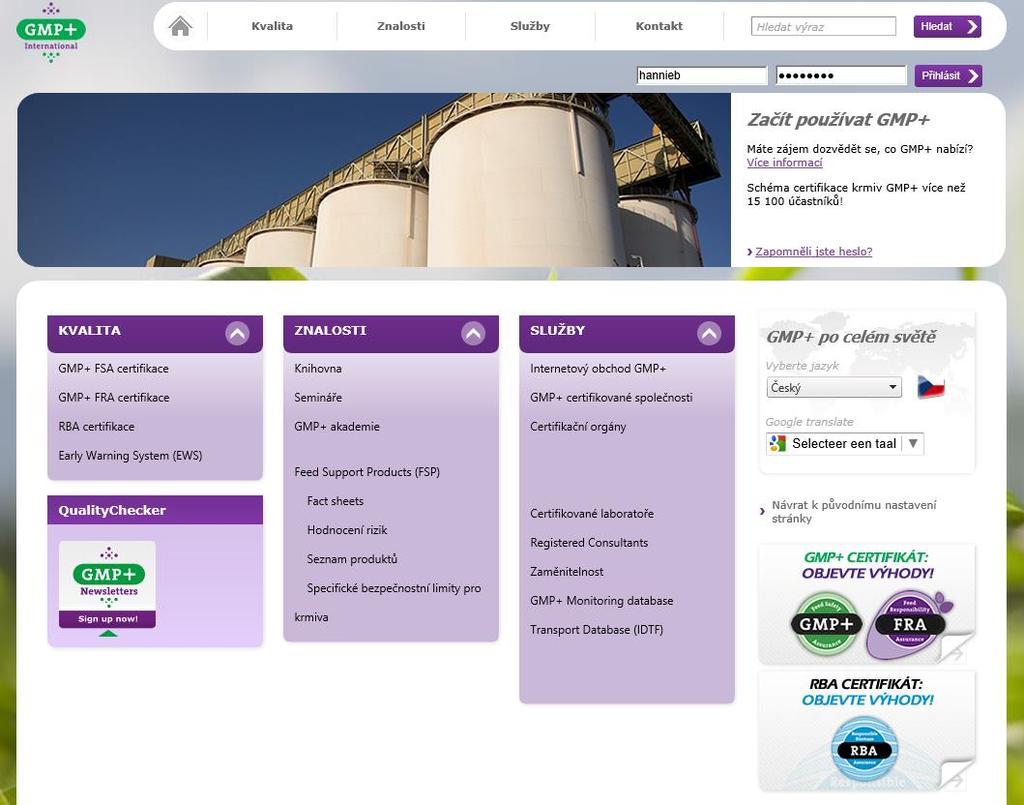Open GMP+ FRA certifikace link
1024x805 pixels.
point(114,397)
